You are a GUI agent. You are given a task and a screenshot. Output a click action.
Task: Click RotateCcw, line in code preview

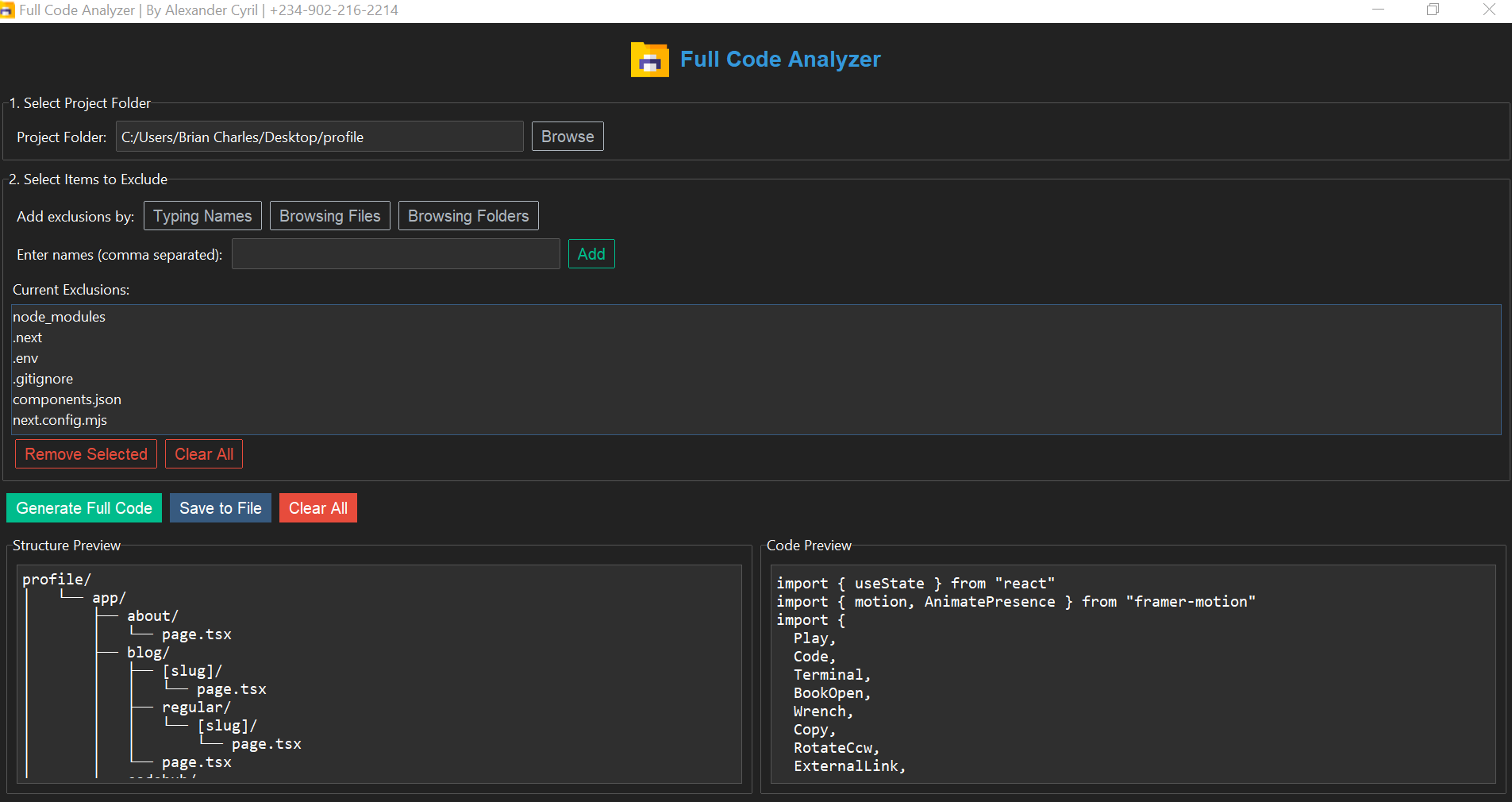click(837, 748)
